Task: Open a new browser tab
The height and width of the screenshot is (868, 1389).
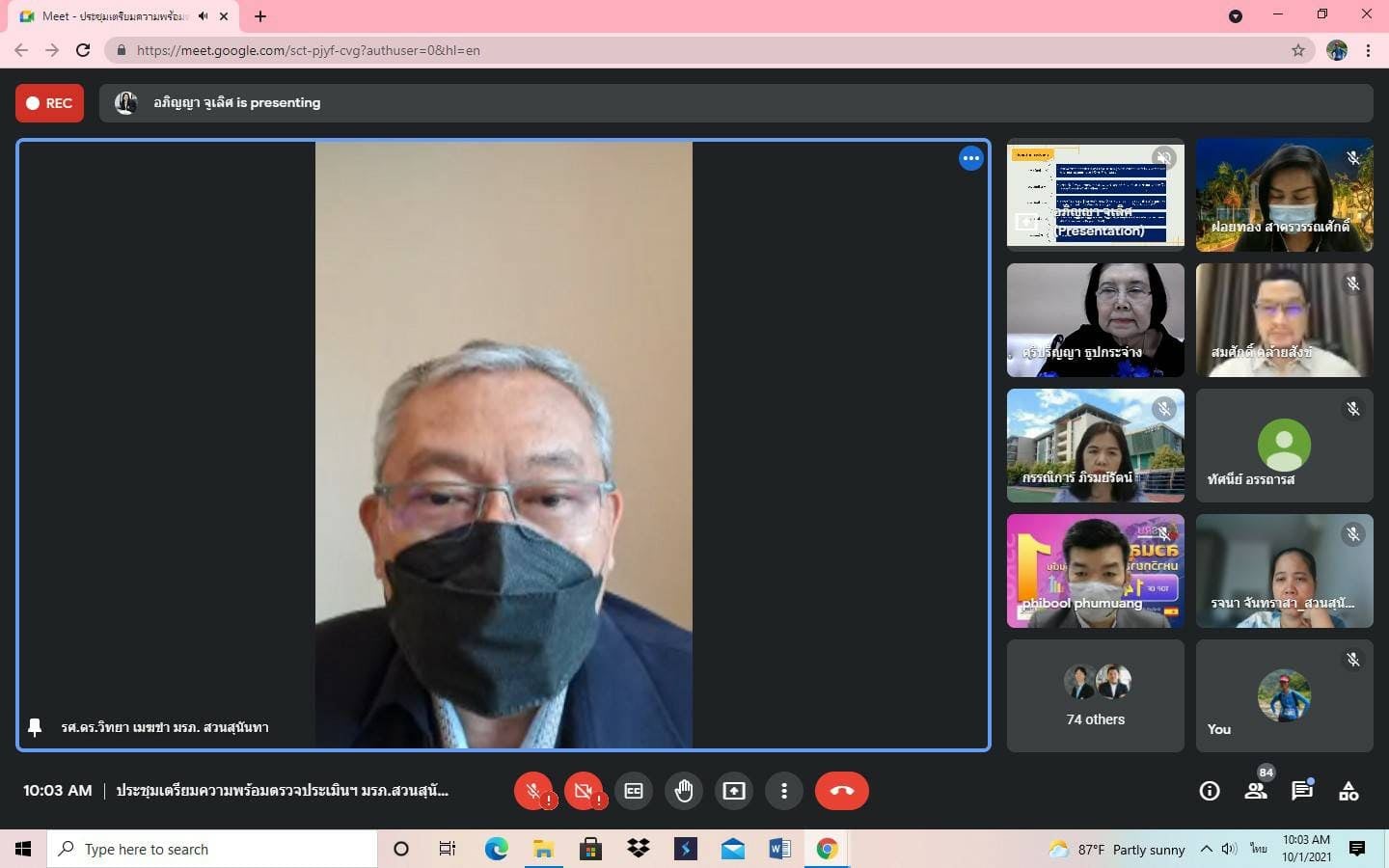Action: pos(260,16)
